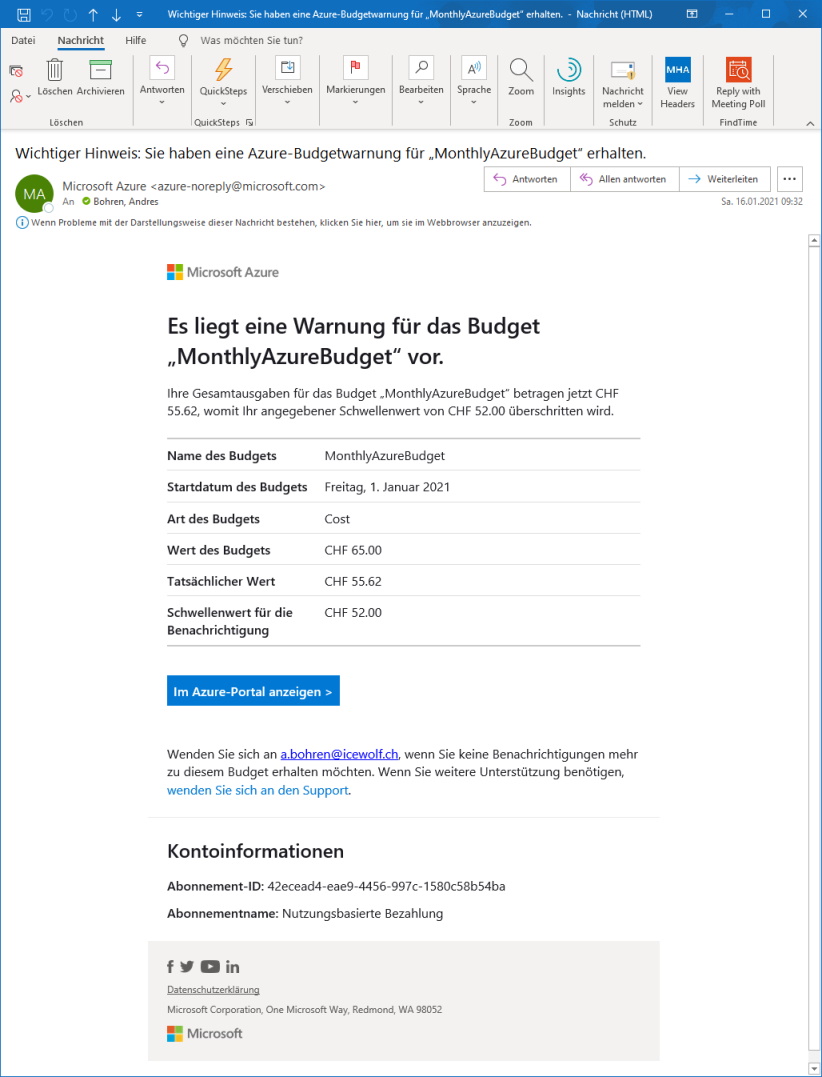822x1077 pixels.
Task: Open the Facebook icon in the footer
Action: pos(170,966)
